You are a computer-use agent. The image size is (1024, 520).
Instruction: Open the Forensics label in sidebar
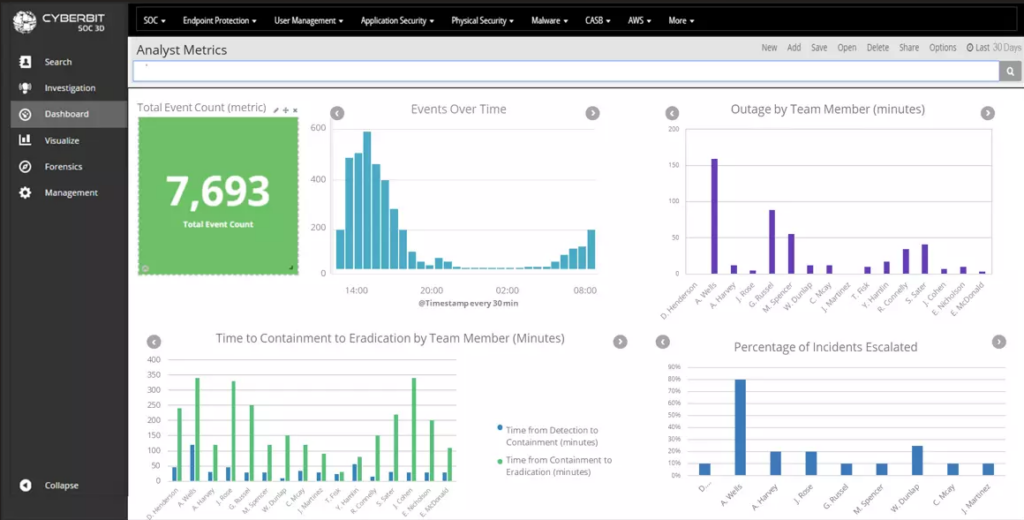coord(63,167)
